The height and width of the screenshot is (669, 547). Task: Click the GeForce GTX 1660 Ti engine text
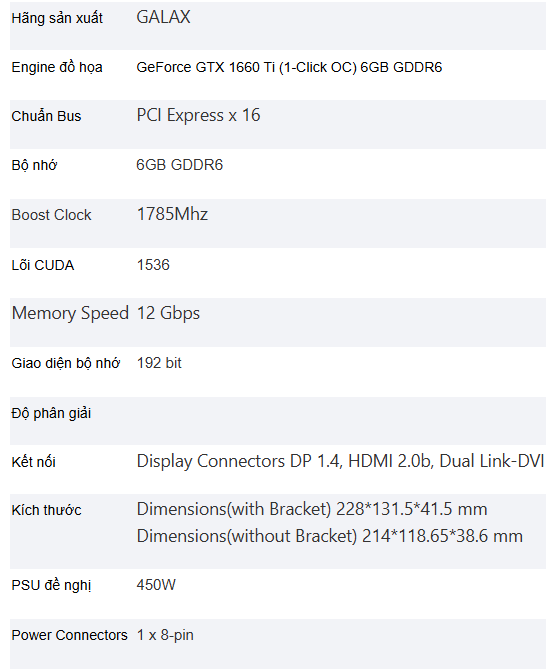pyautogui.click(x=289, y=67)
